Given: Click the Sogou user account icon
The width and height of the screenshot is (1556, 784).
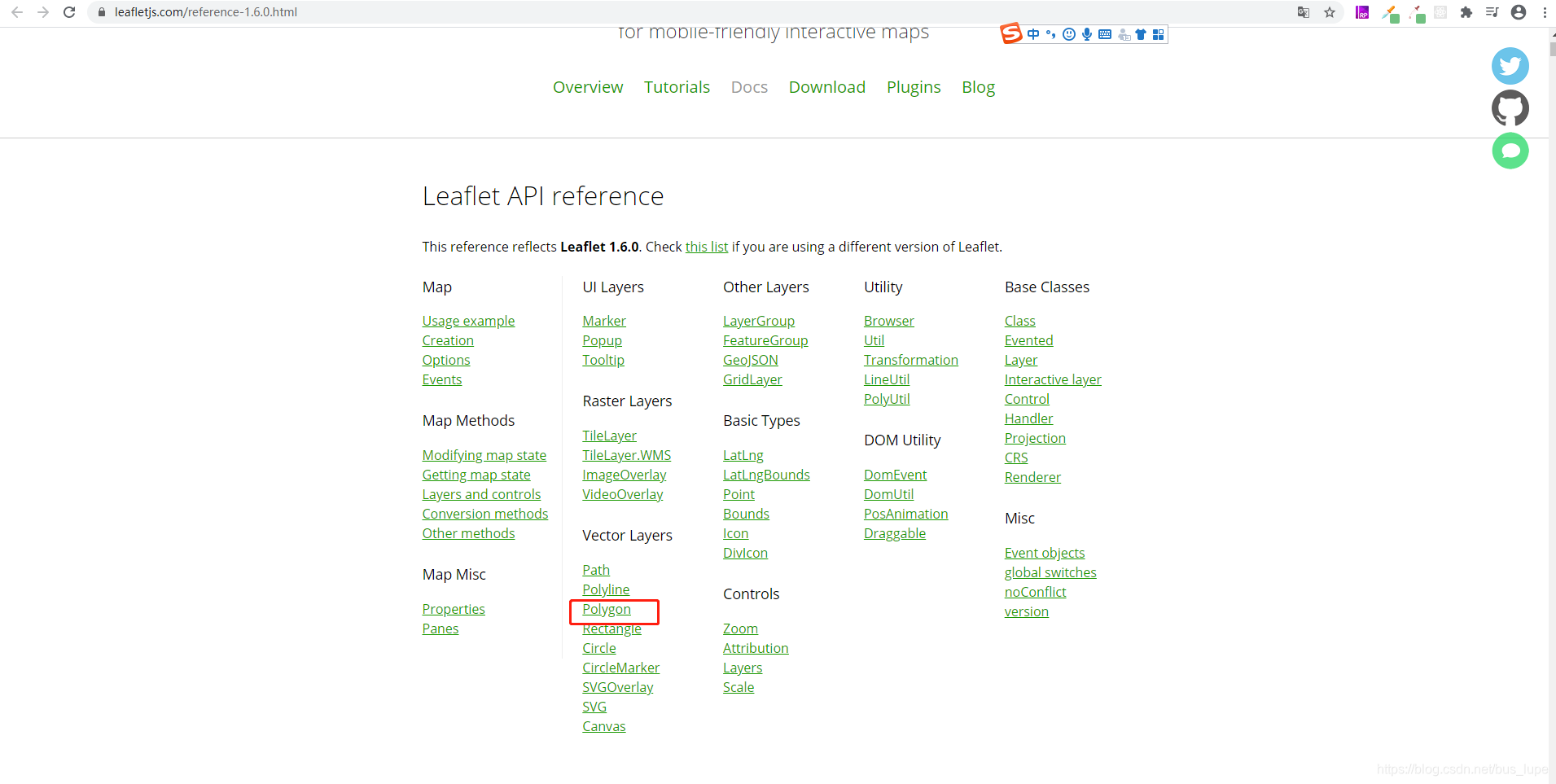Looking at the screenshot, I should (x=1124, y=34).
